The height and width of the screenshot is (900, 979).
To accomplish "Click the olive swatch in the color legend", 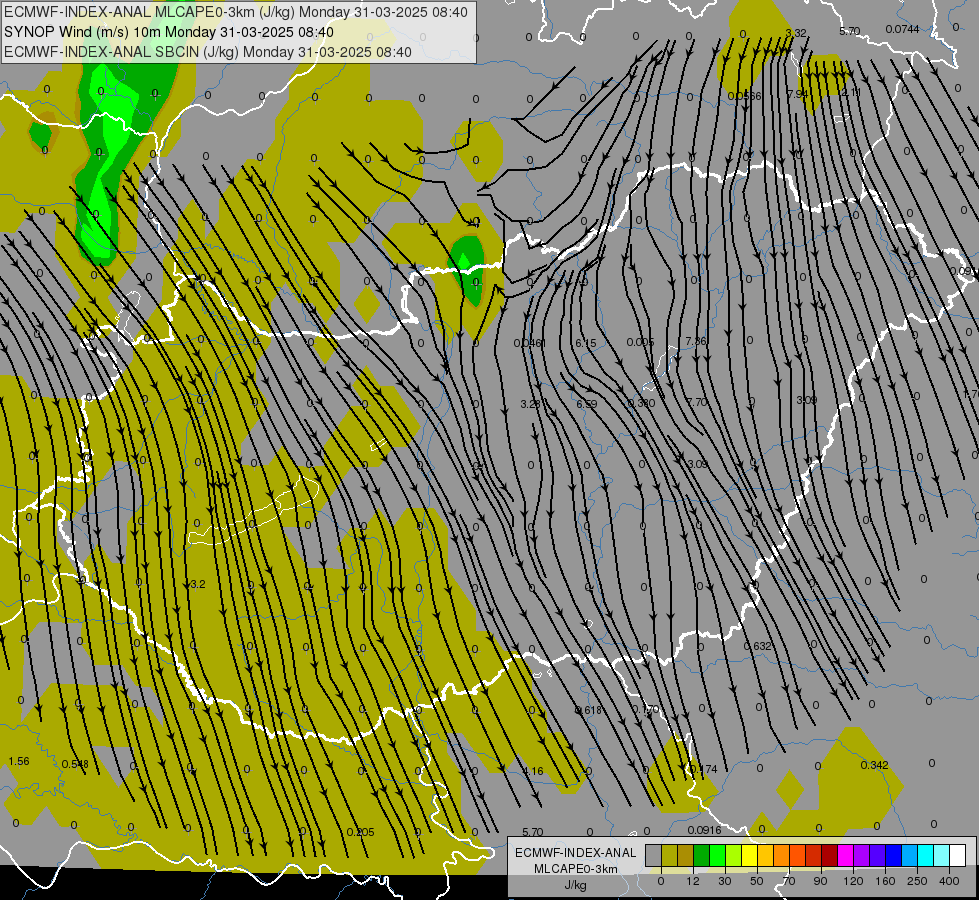I will [x=669, y=855].
